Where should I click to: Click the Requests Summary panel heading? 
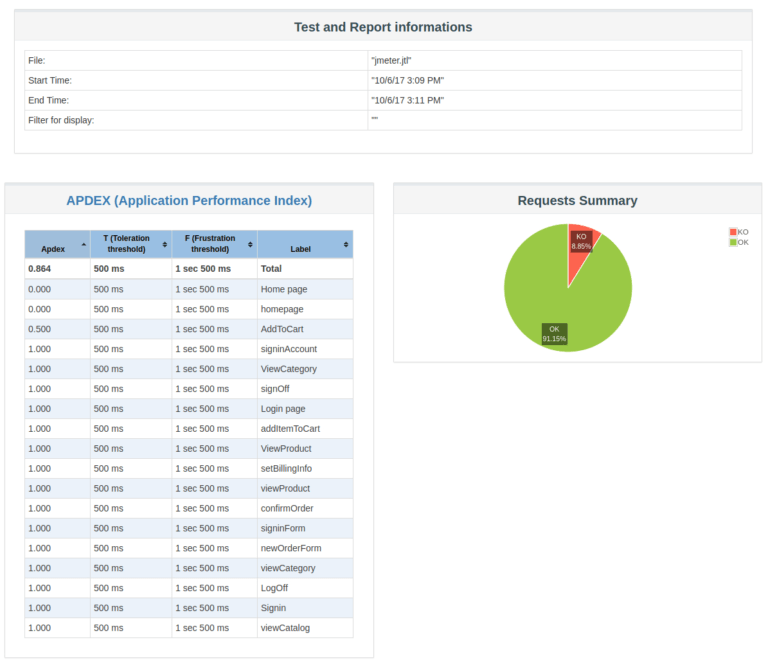click(577, 200)
